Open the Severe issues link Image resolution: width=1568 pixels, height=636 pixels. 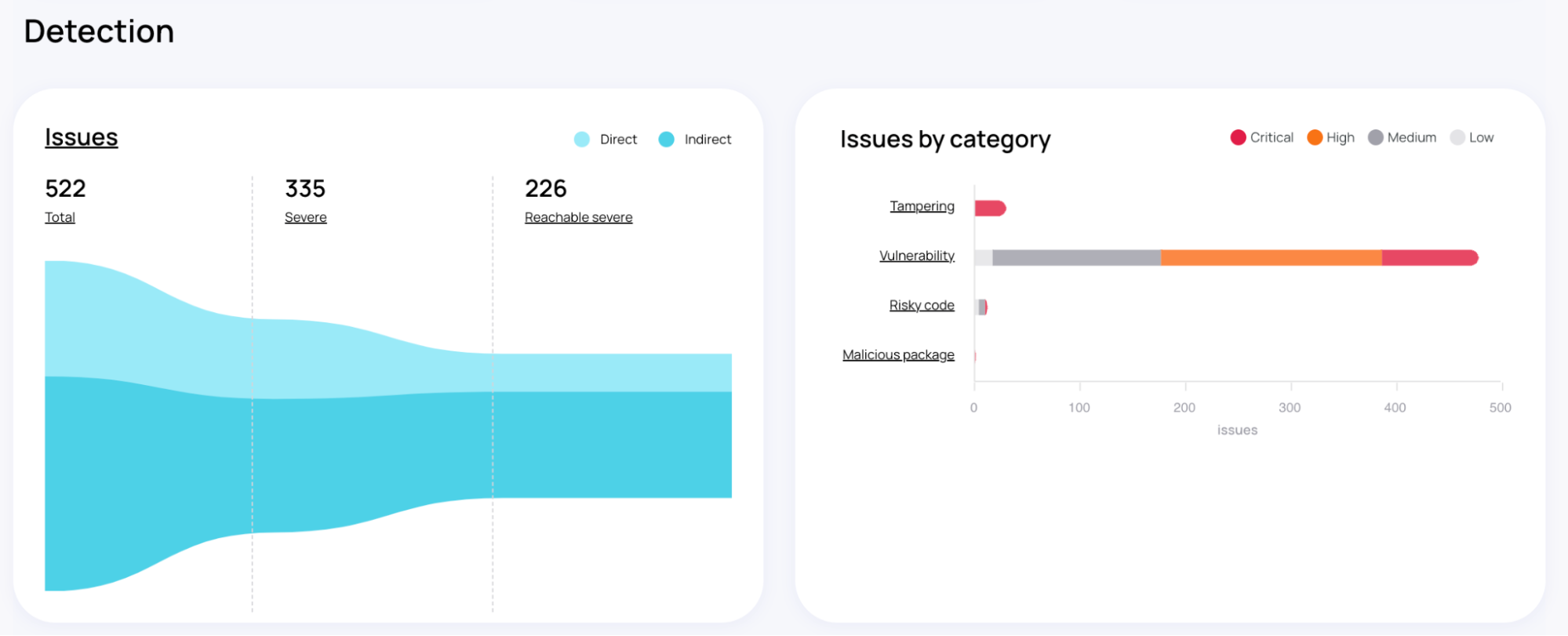(x=305, y=217)
